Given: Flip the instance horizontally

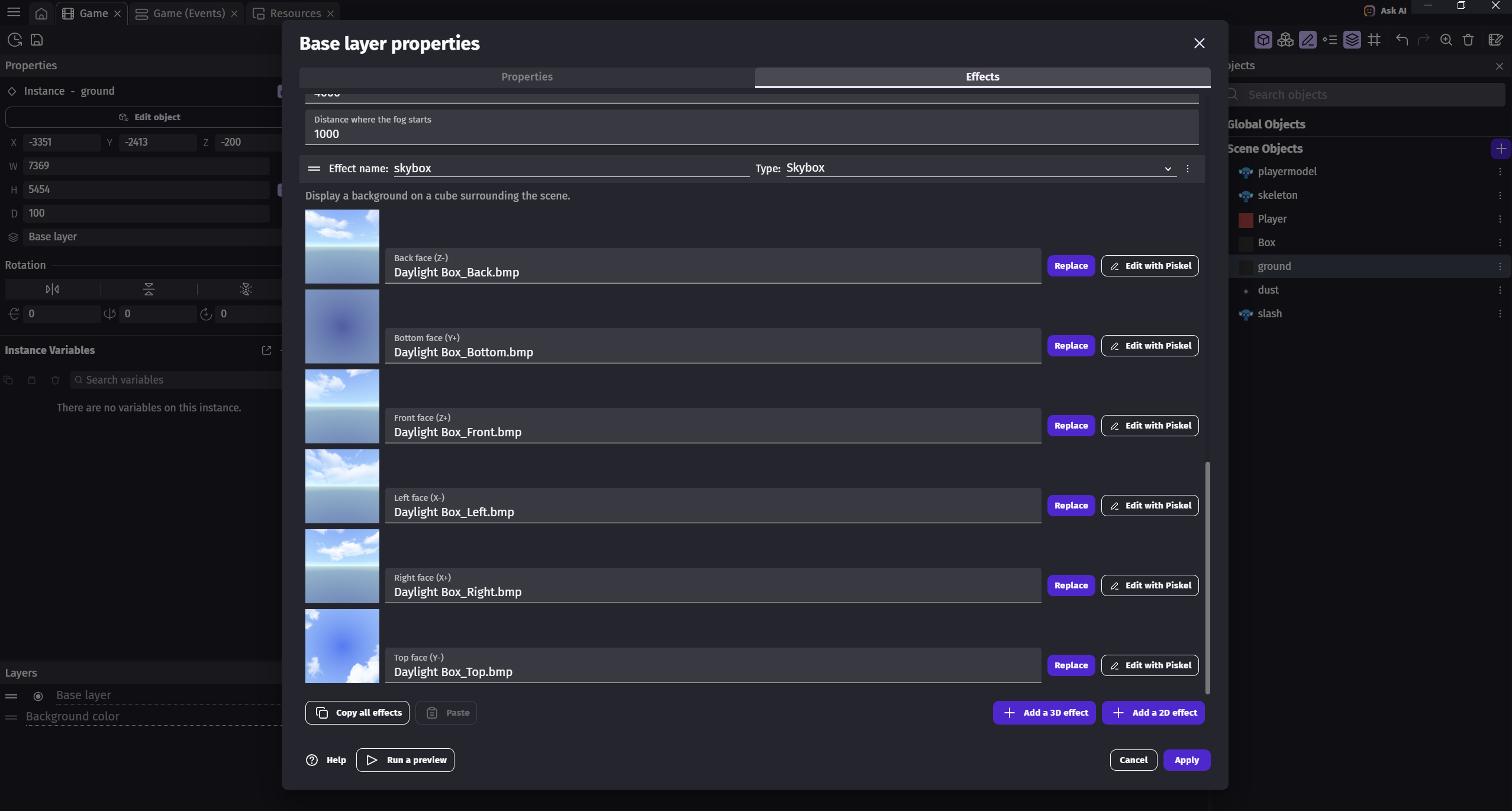Looking at the screenshot, I should [52, 289].
